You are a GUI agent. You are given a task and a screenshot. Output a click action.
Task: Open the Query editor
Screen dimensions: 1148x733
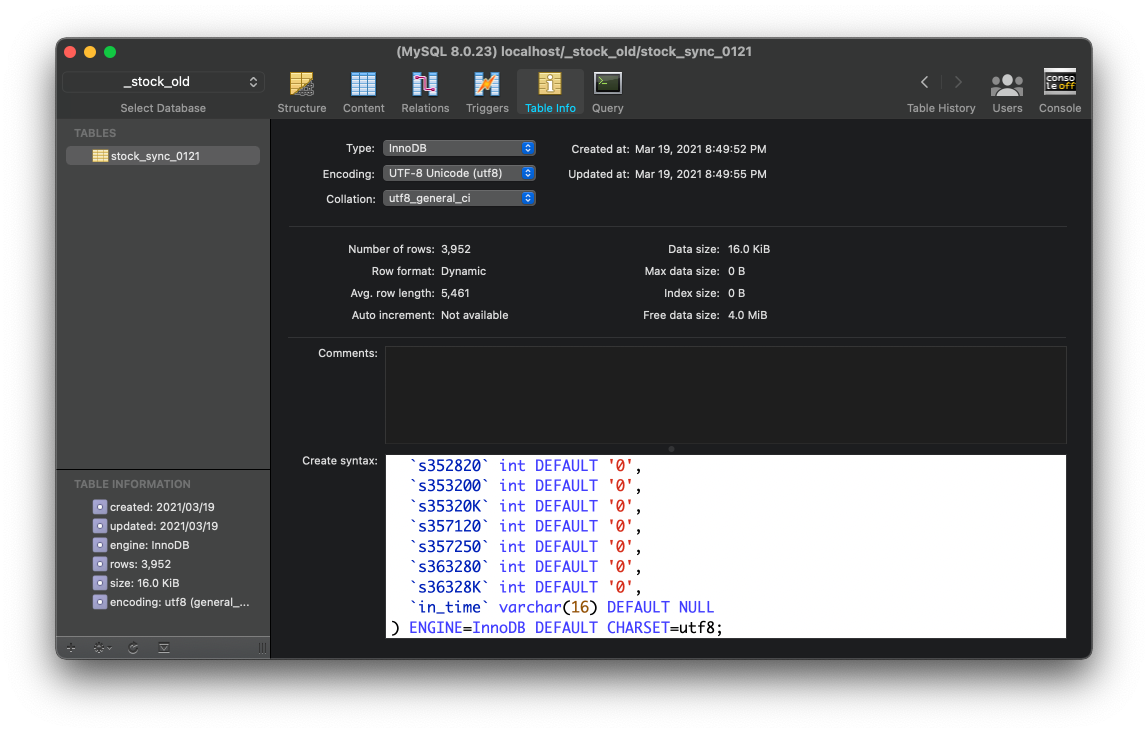click(x=608, y=92)
